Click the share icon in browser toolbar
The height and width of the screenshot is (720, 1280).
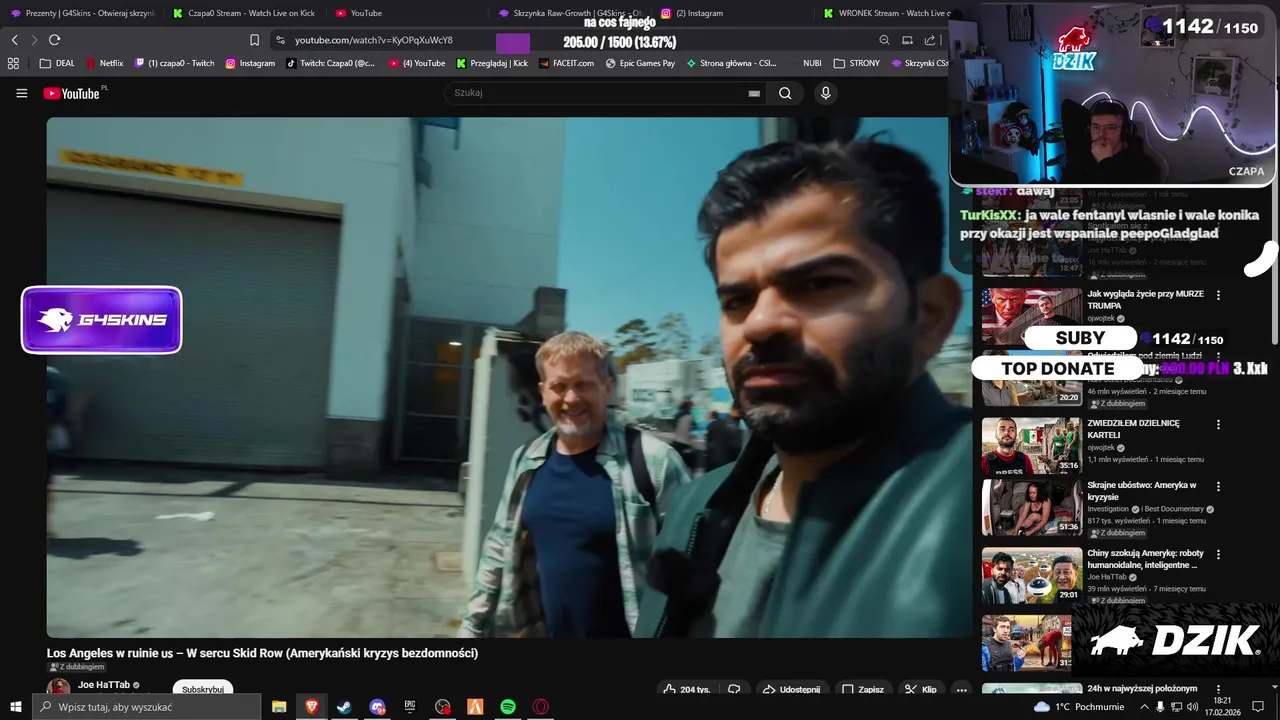[930, 40]
